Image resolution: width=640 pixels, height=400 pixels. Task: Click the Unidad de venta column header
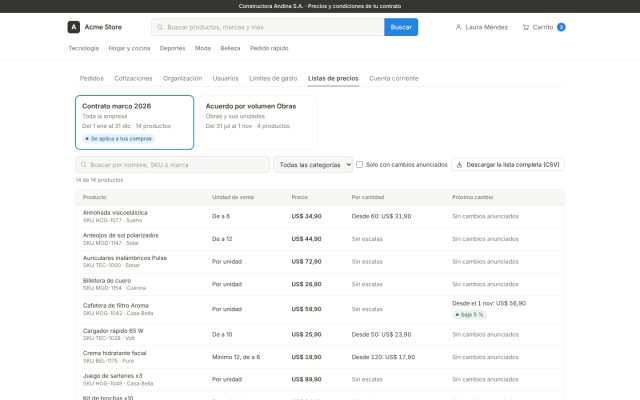click(233, 197)
